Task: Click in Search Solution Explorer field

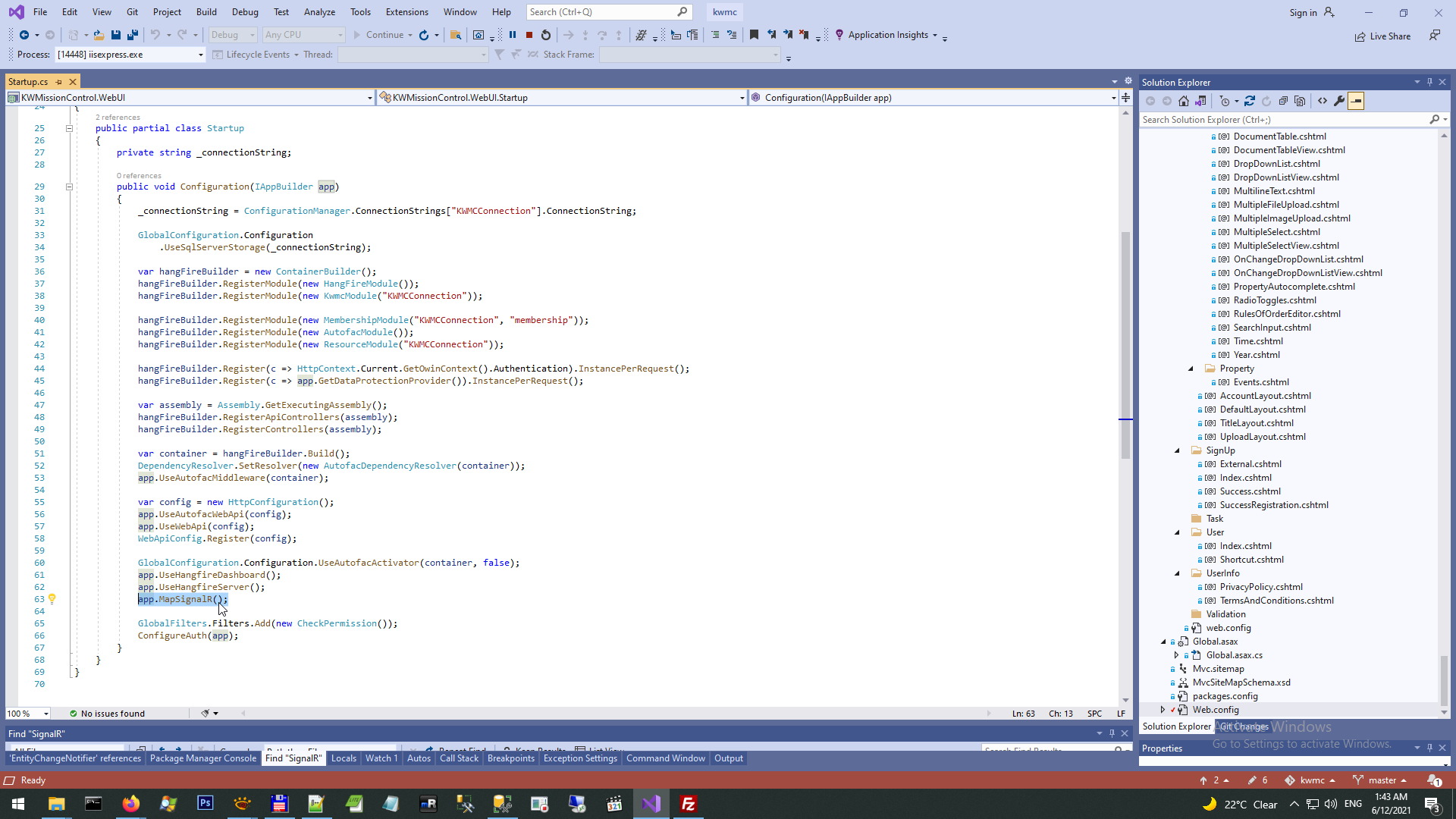Action: [1282, 120]
